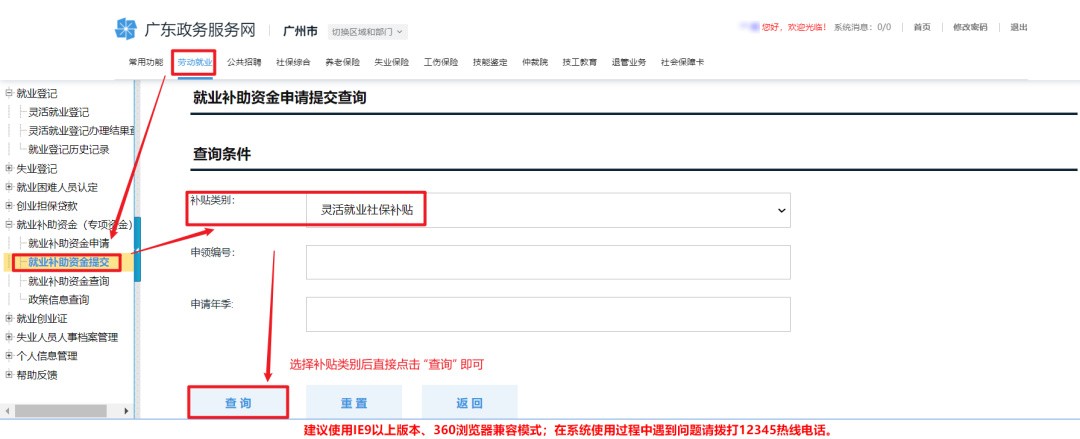Open the 补贴类别 dropdown

tap(548, 210)
